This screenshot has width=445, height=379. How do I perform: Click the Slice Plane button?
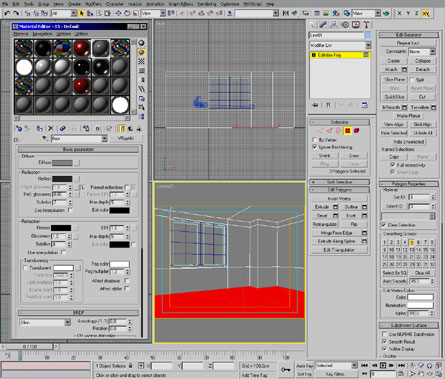point(394,80)
